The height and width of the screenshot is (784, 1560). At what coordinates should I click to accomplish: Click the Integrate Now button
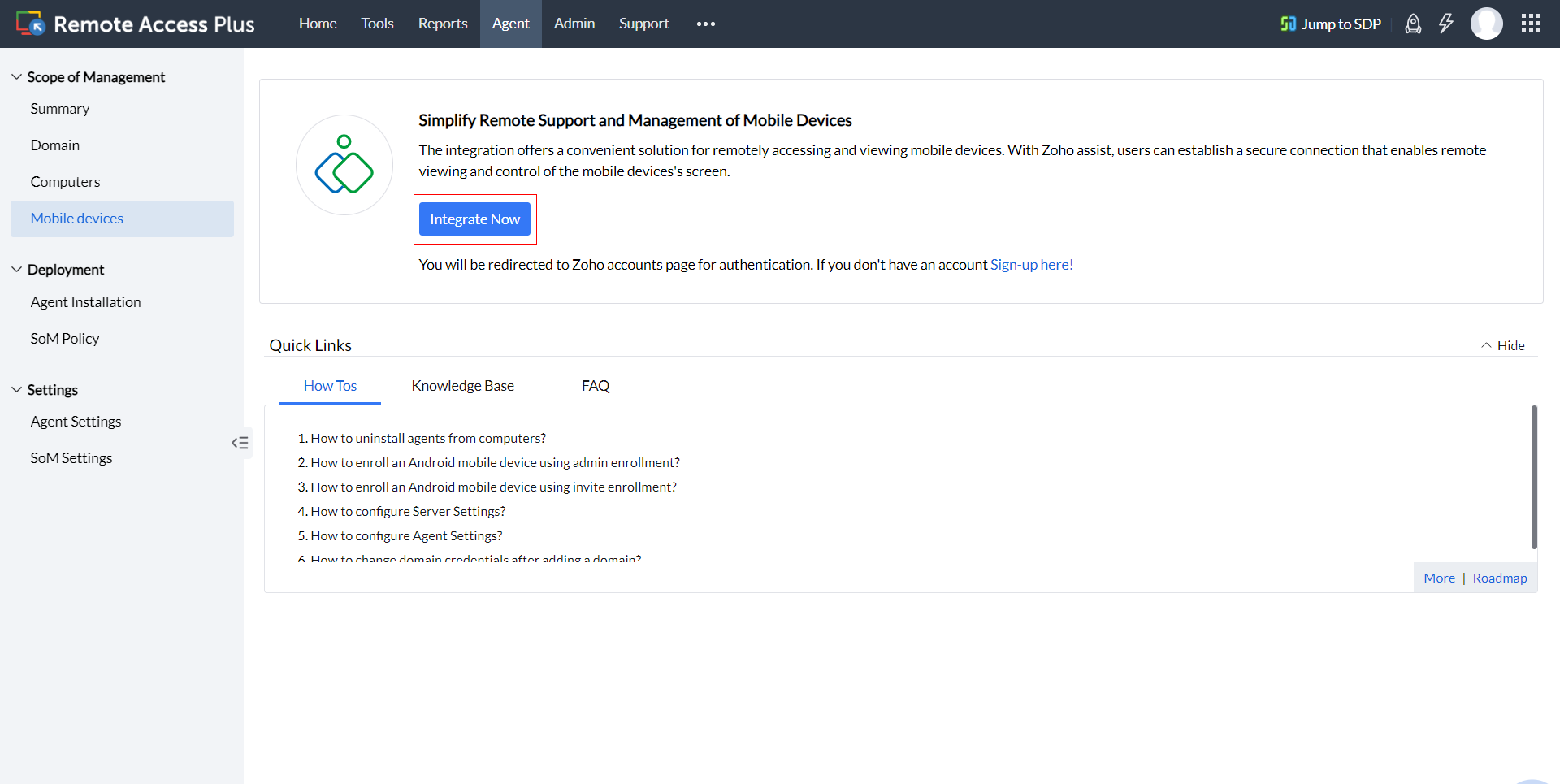coord(474,219)
